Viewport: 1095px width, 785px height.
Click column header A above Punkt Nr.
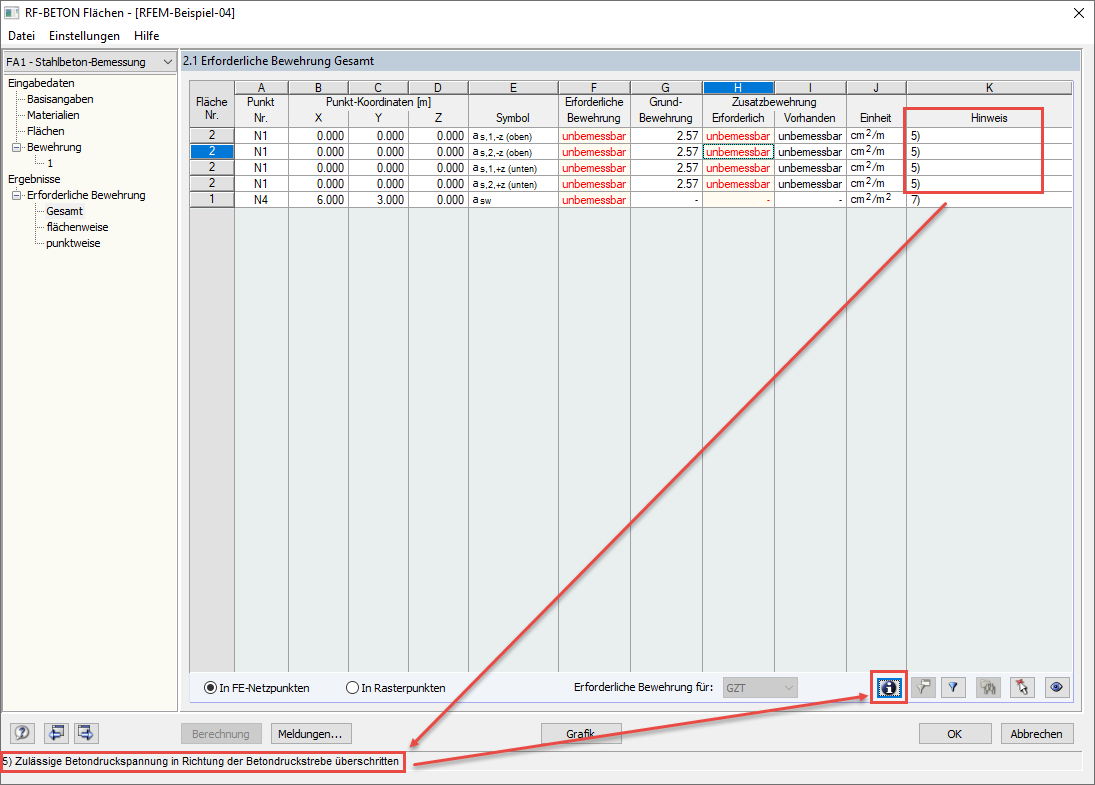pyautogui.click(x=261, y=88)
